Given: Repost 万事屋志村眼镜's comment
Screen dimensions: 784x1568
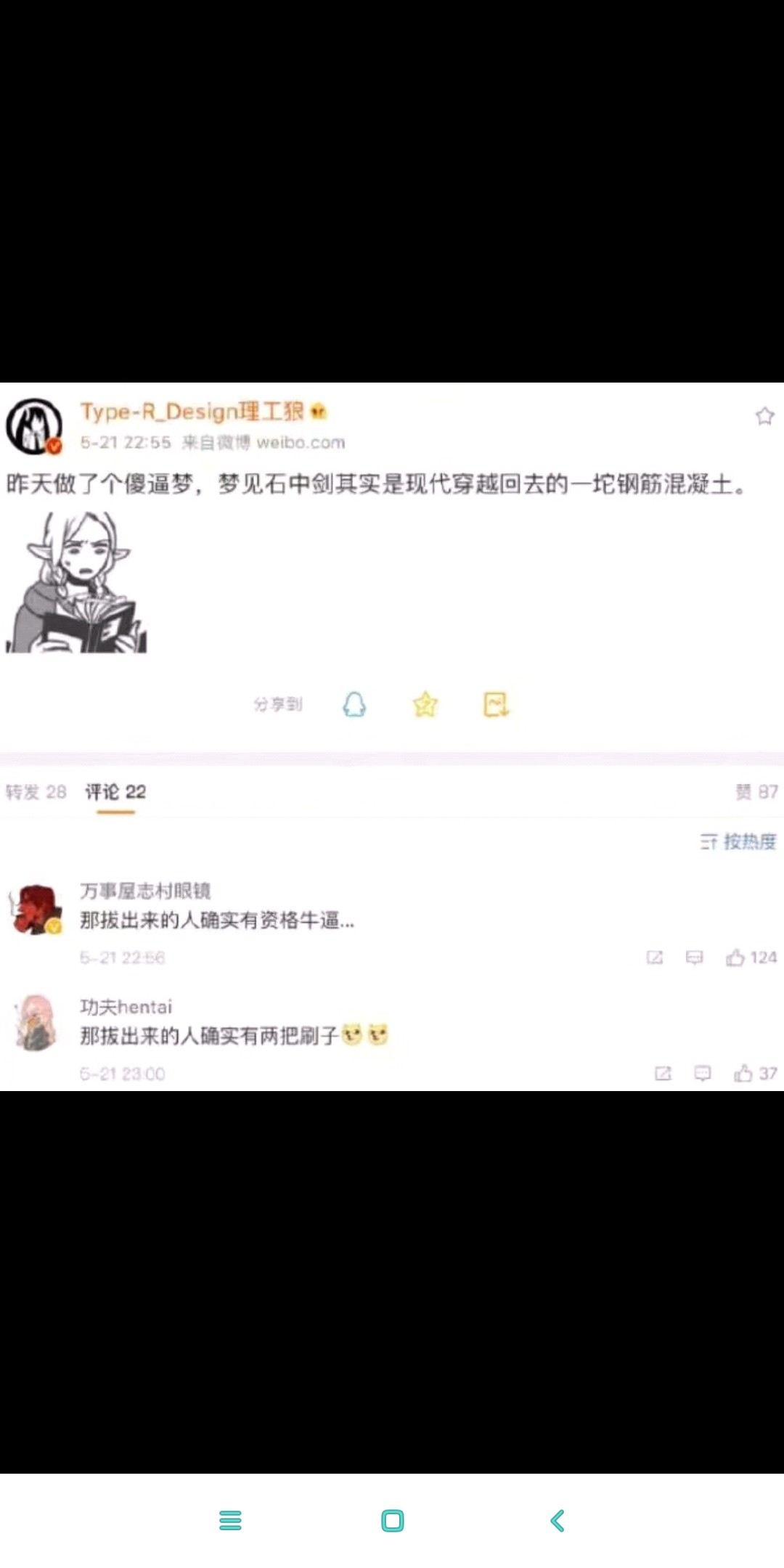Looking at the screenshot, I should [655, 957].
